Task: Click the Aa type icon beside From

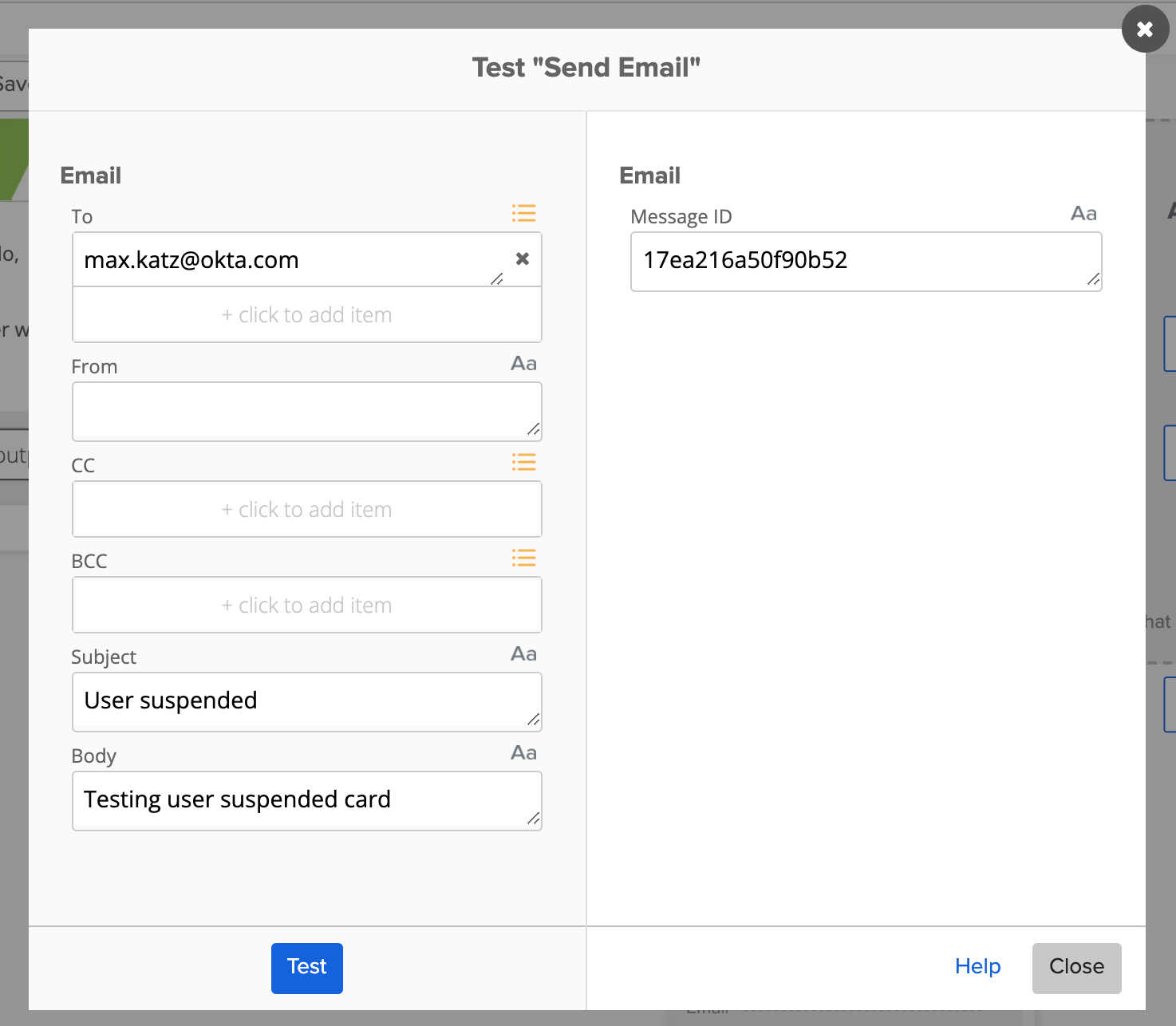Action: [x=523, y=364]
